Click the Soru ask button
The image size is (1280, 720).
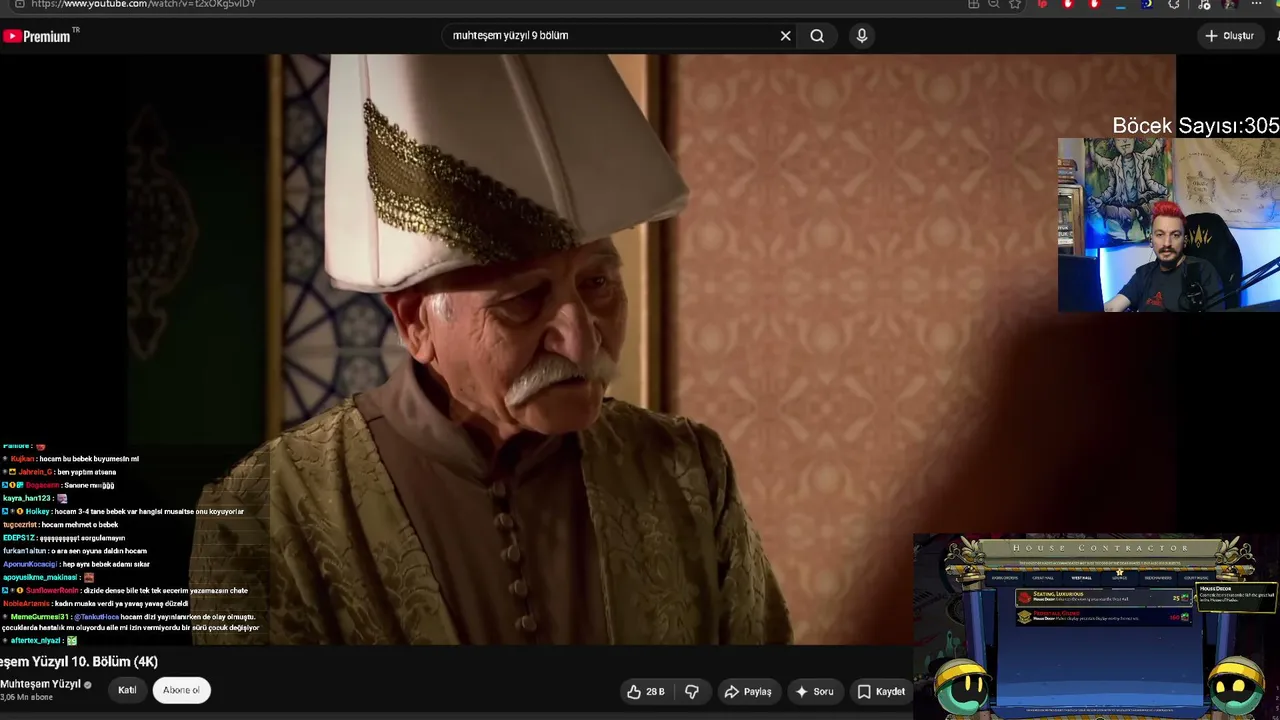click(x=814, y=691)
